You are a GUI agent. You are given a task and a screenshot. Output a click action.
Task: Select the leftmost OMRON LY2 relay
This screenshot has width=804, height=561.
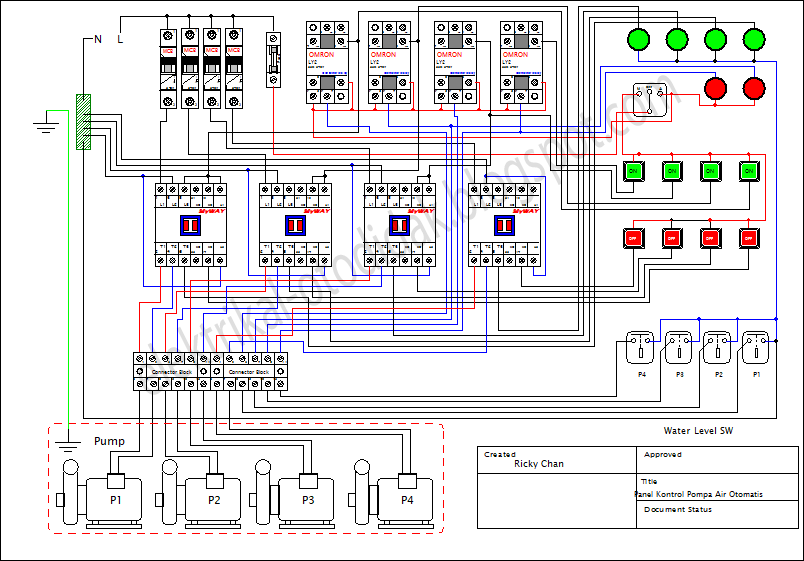[x=327, y=62]
